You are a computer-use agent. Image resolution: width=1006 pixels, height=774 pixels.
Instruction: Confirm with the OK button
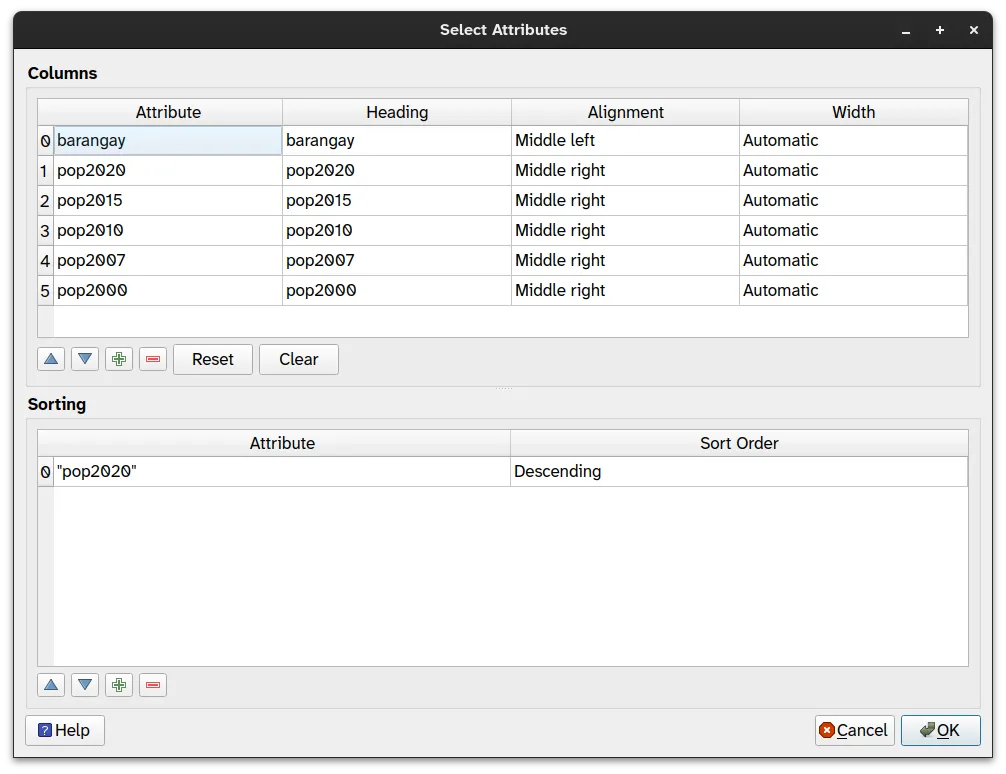tap(940, 730)
